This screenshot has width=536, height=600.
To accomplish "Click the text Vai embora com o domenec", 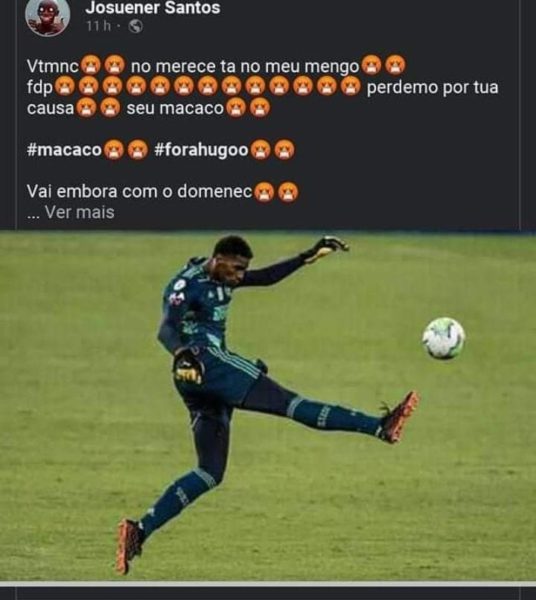I will click(x=140, y=191).
